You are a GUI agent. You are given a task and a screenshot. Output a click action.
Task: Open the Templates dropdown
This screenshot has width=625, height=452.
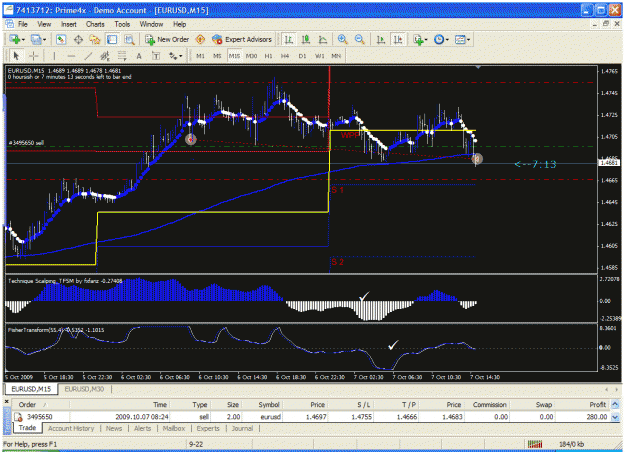[463, 39]
